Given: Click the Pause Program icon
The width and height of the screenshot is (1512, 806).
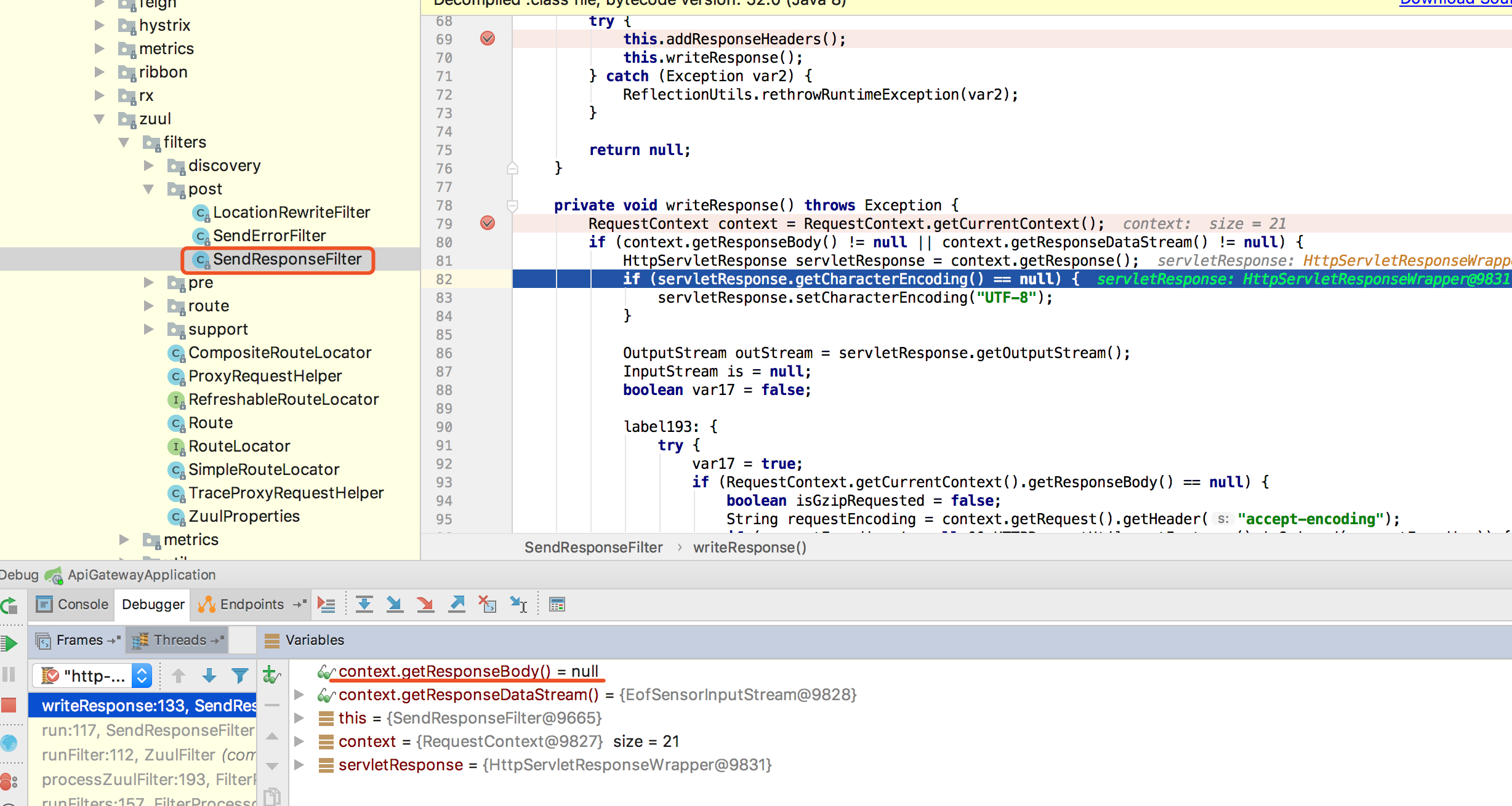Looking at the screenshot, I should [9, 674].
